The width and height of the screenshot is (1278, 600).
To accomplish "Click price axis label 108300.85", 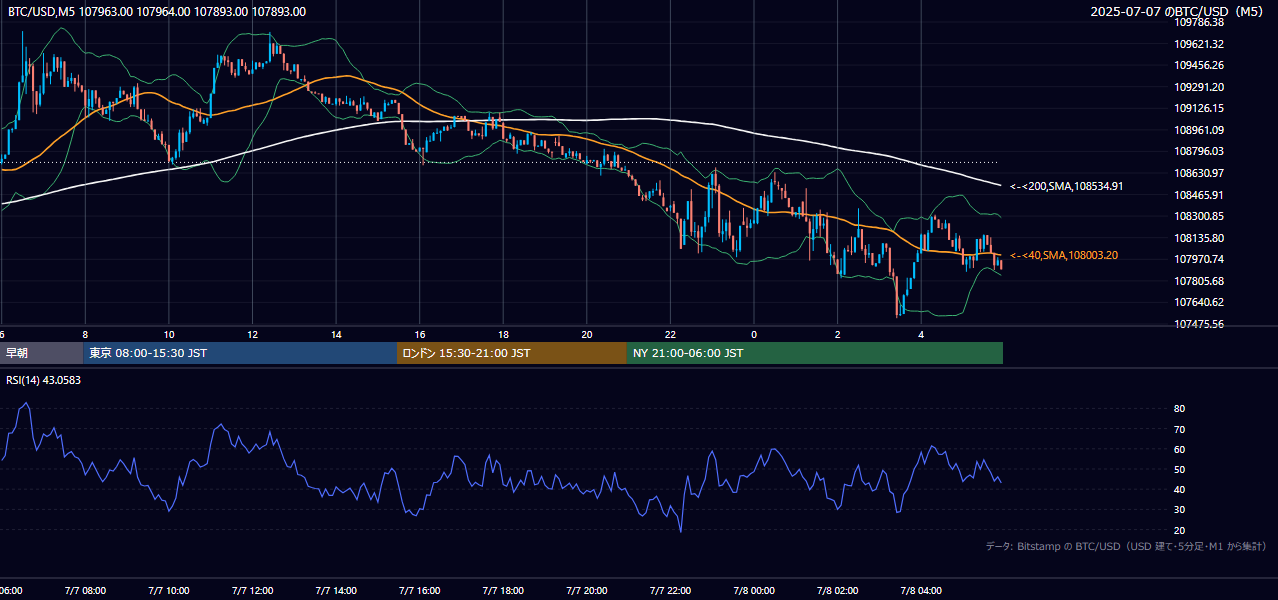I will [x=1199, y=216].
